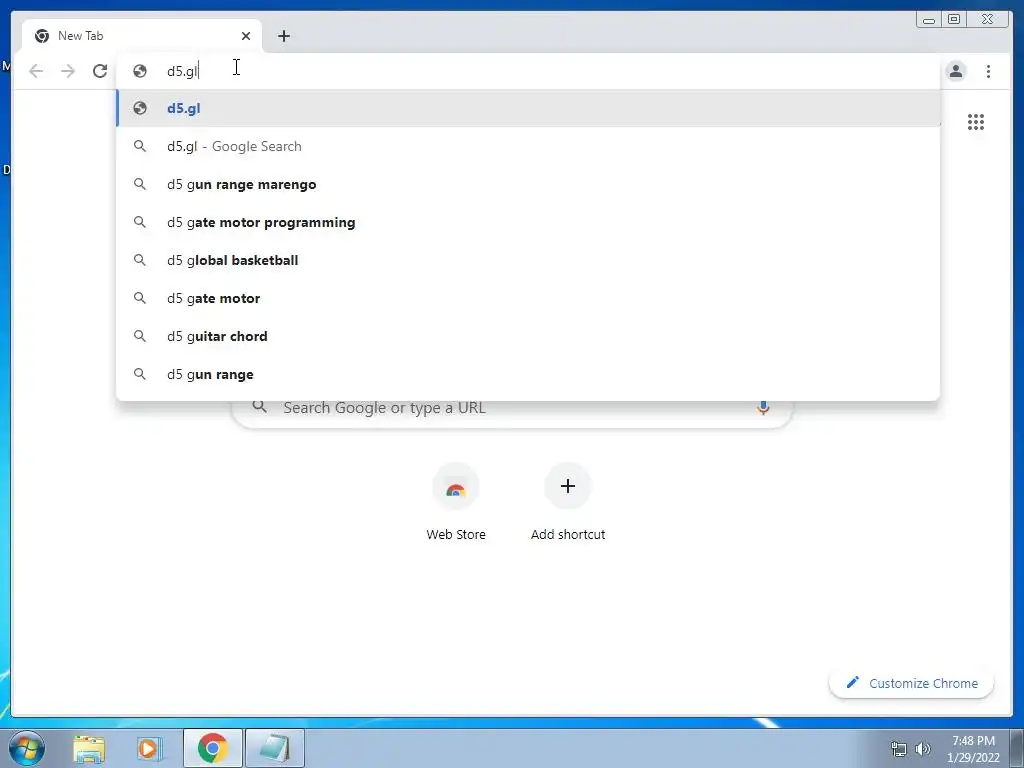Open Windows Media Player from the taskbar

coord(149,749)
